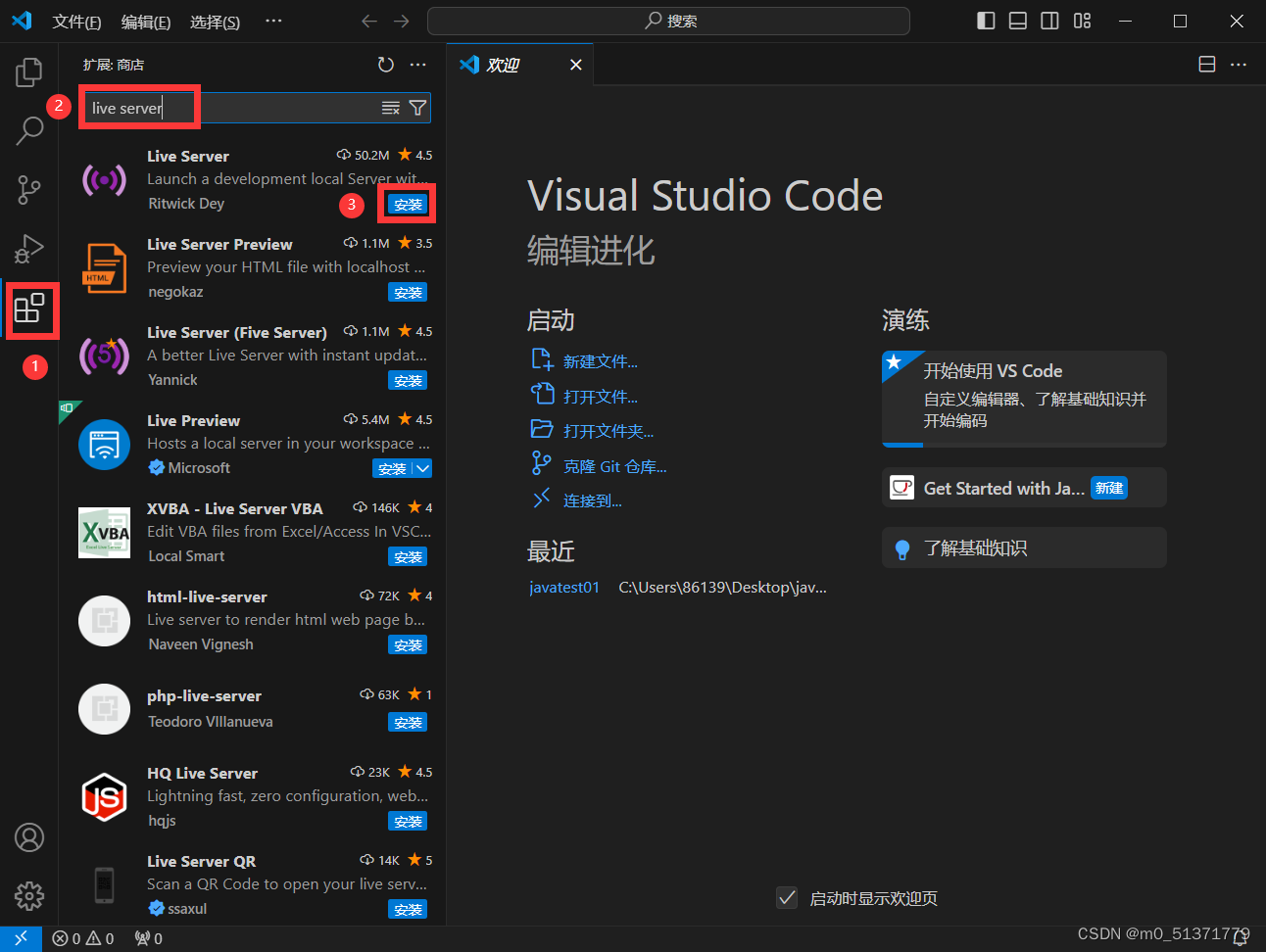Install the Live Server Preview extension

408,293
